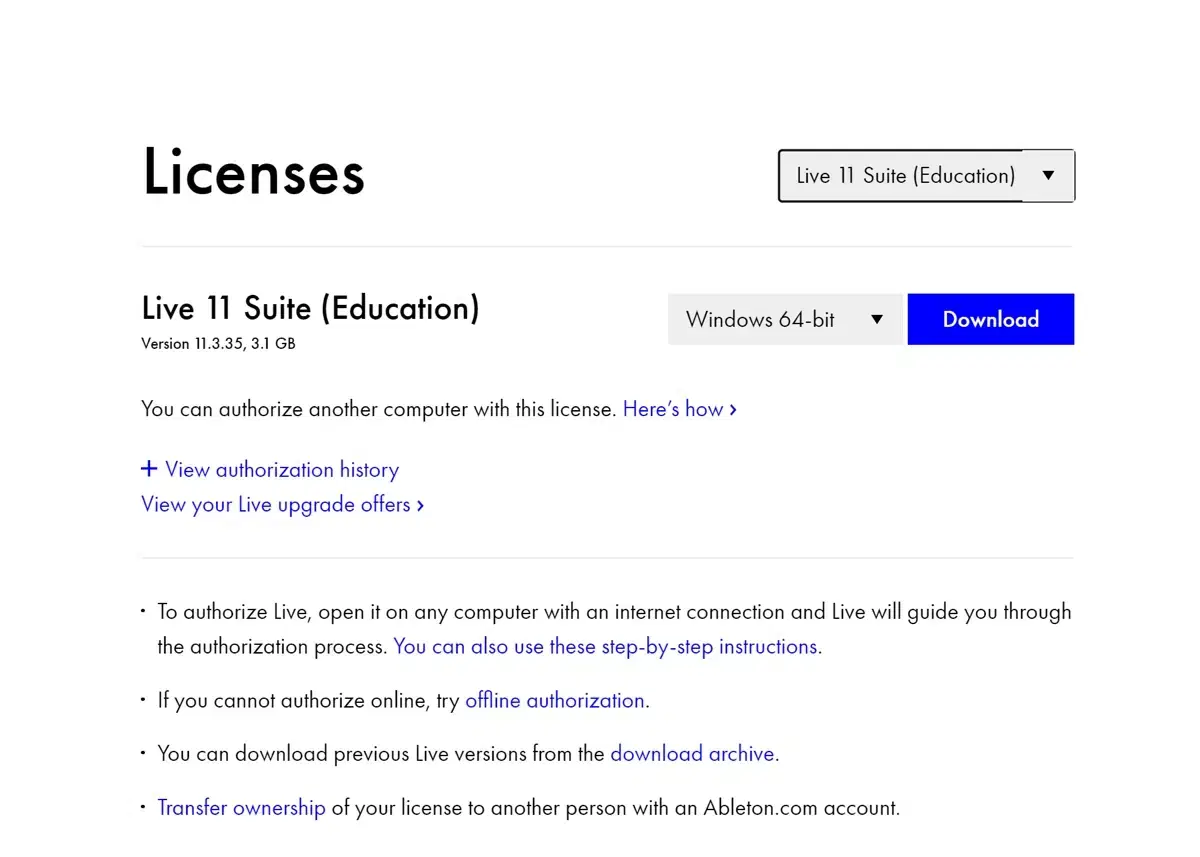This screenshot has width=1200, height=857.
Task: Open the step-by-step instructions link
Action: 606,647
